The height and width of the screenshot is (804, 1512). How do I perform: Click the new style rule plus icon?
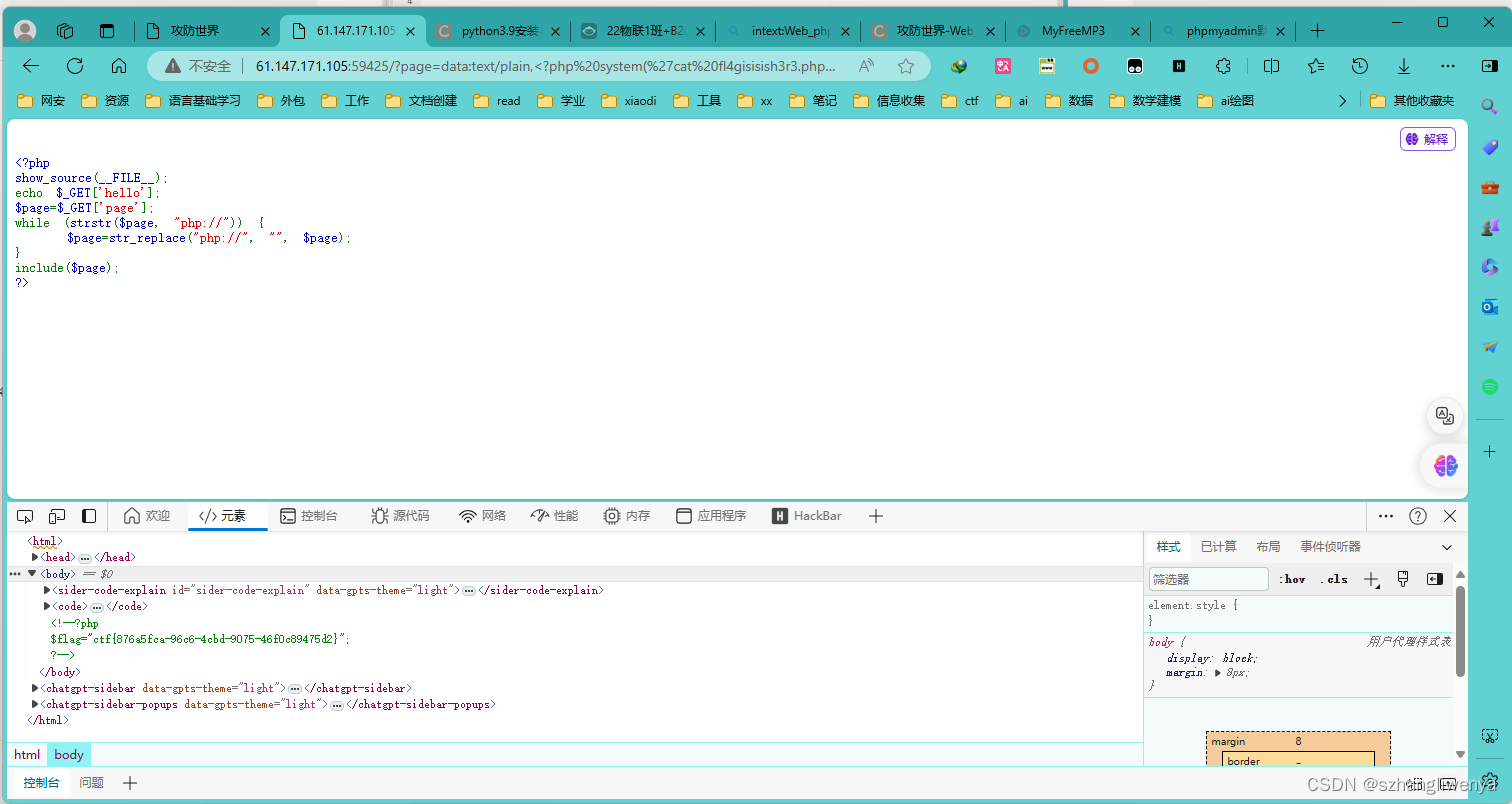pos(1371,578)
